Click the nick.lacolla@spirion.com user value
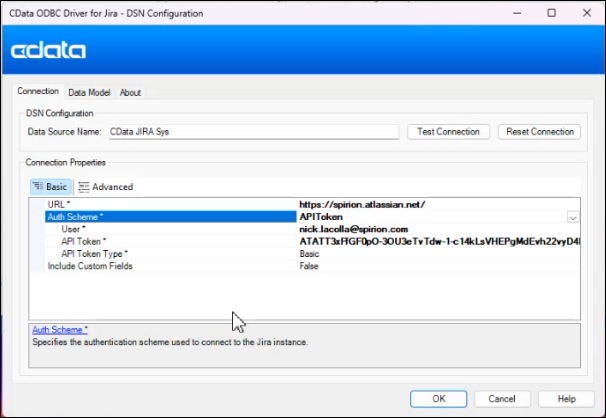The width and height of the screenshot is (606, 418). (354, 229)
